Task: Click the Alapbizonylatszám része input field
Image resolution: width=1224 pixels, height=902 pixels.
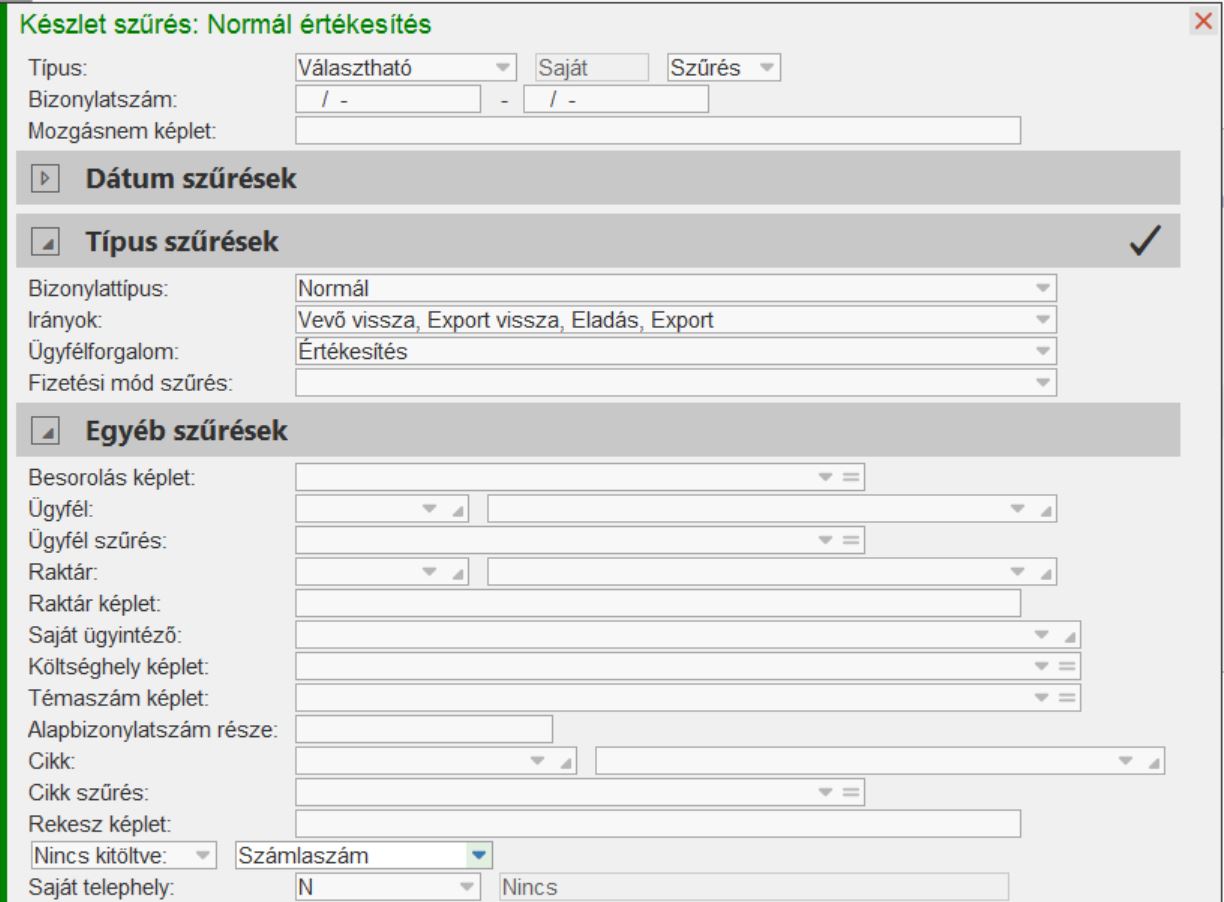Action: 425,729
